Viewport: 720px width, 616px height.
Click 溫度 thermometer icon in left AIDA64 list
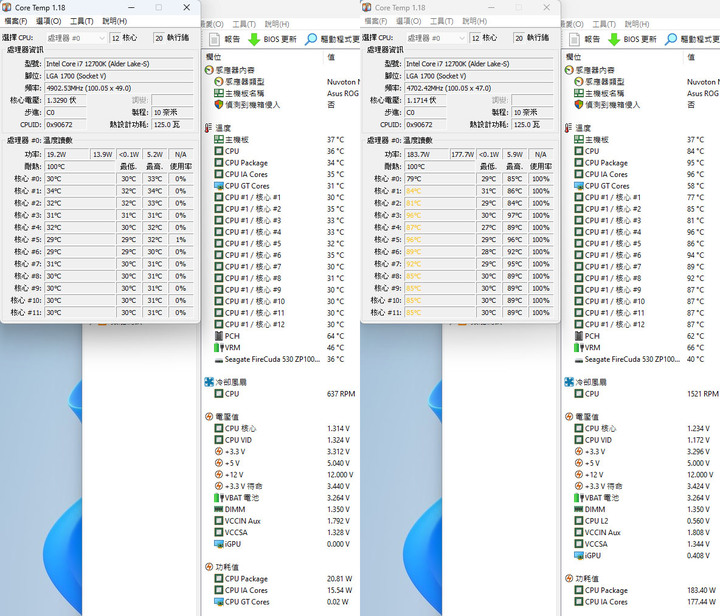point(209,128)
